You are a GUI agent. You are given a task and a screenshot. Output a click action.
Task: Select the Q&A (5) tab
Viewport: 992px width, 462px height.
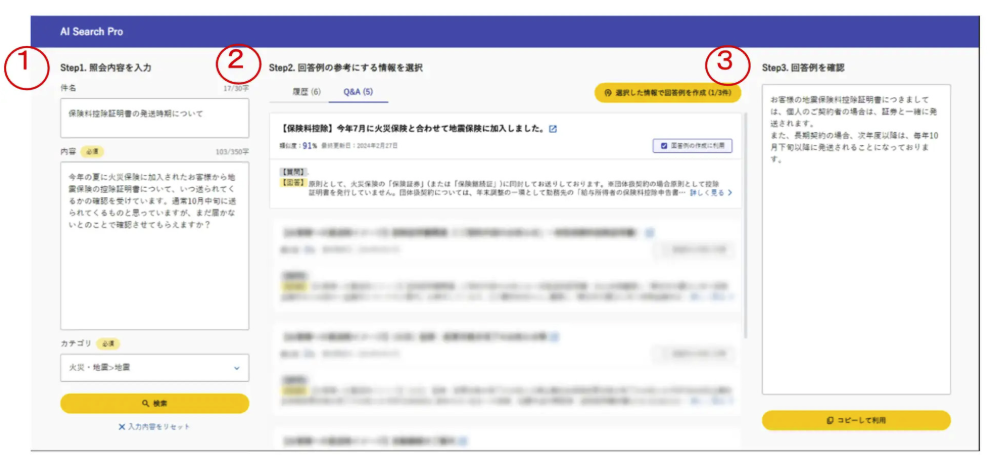(358, 92)
